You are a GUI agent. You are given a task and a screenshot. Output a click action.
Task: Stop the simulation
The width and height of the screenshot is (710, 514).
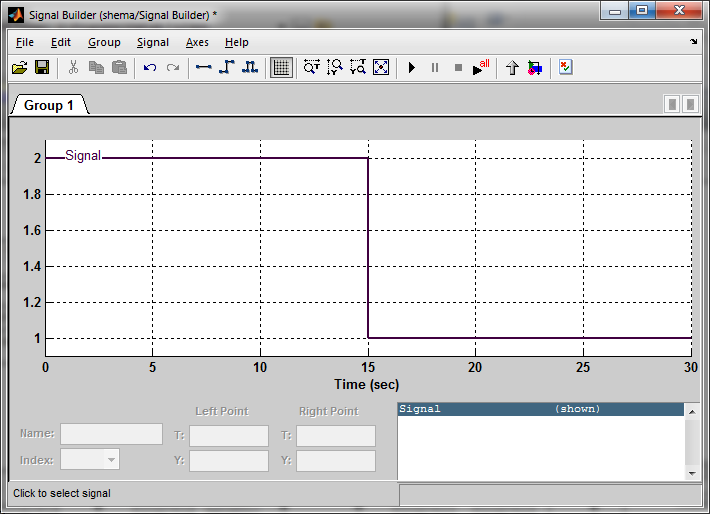(458, 68)
